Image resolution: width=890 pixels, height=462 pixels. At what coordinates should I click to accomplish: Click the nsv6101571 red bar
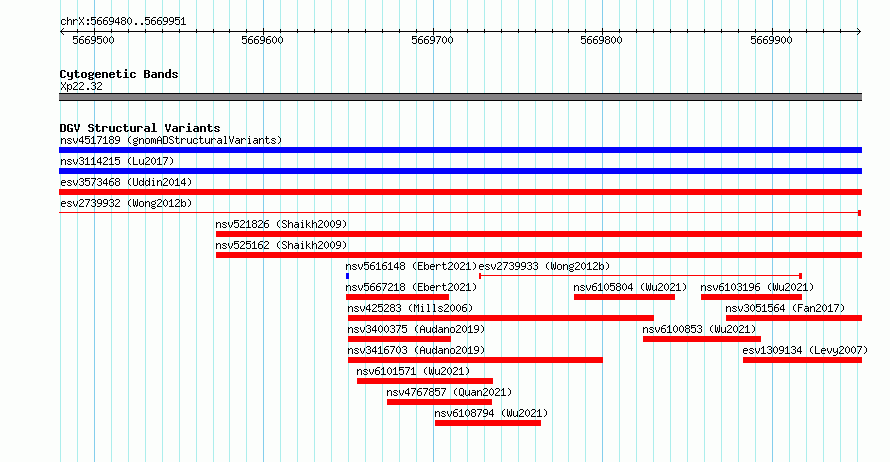pyautogui.click(x=425, y=381)
